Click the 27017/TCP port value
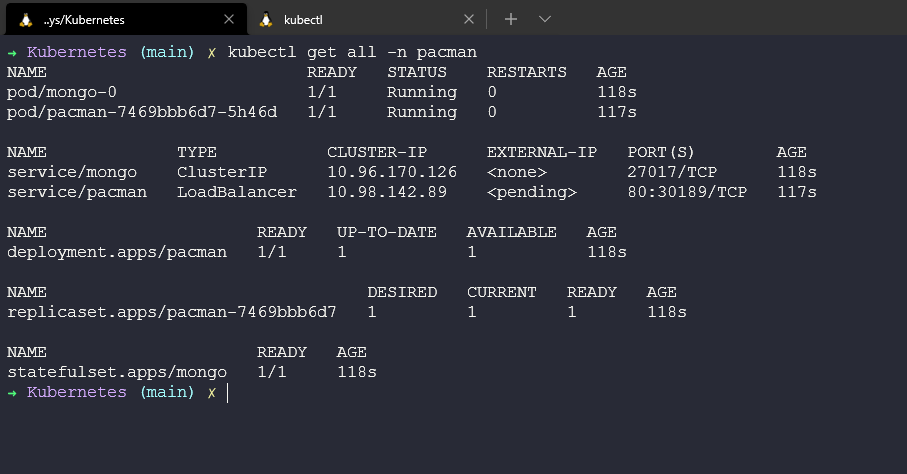This screenshot has width=907, height=474. (672, 172)
